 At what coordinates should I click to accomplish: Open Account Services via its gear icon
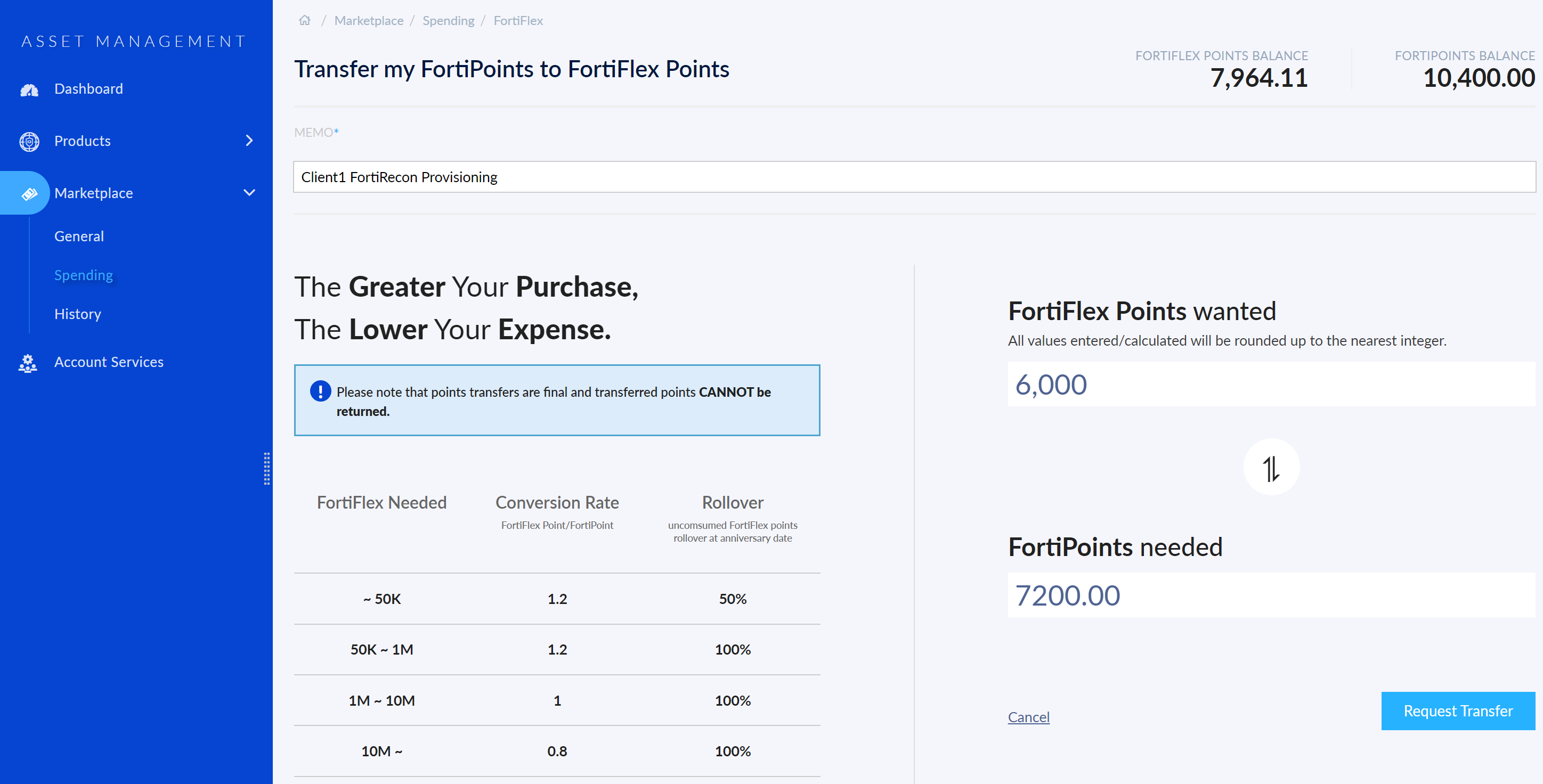pyautogui.click(x=28, y=362)
